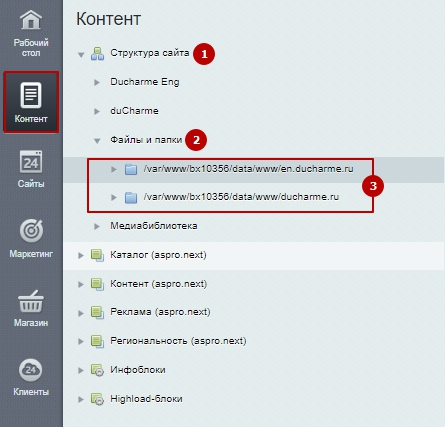Viewport: 445px width, 427px height.
Task: Select the /var/www/bx10356/data/www/ducharme.ru folder
Action: [x=241, y=197]
